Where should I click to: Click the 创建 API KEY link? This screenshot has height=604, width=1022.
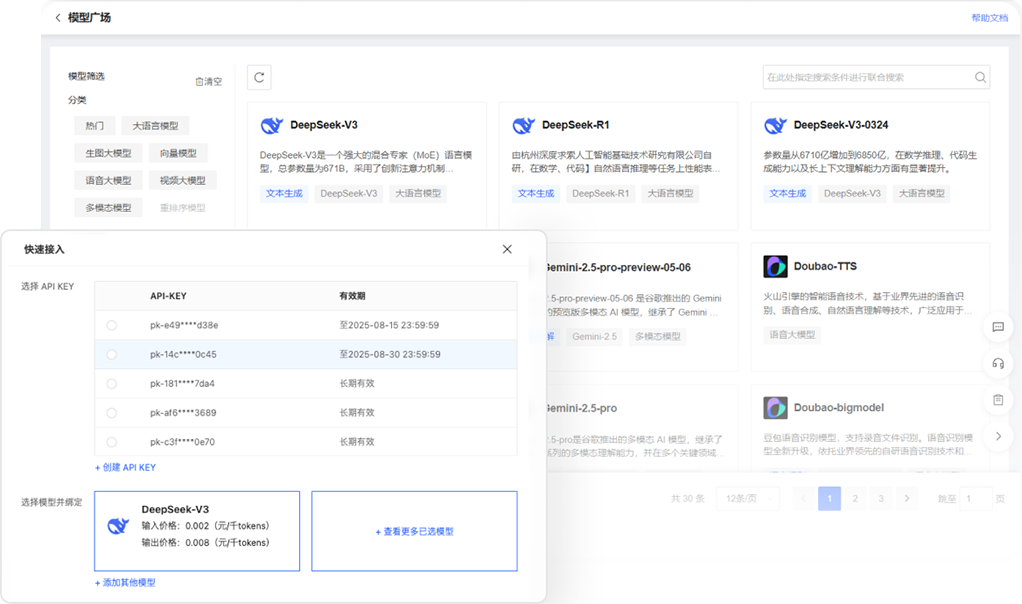point(125,467)
